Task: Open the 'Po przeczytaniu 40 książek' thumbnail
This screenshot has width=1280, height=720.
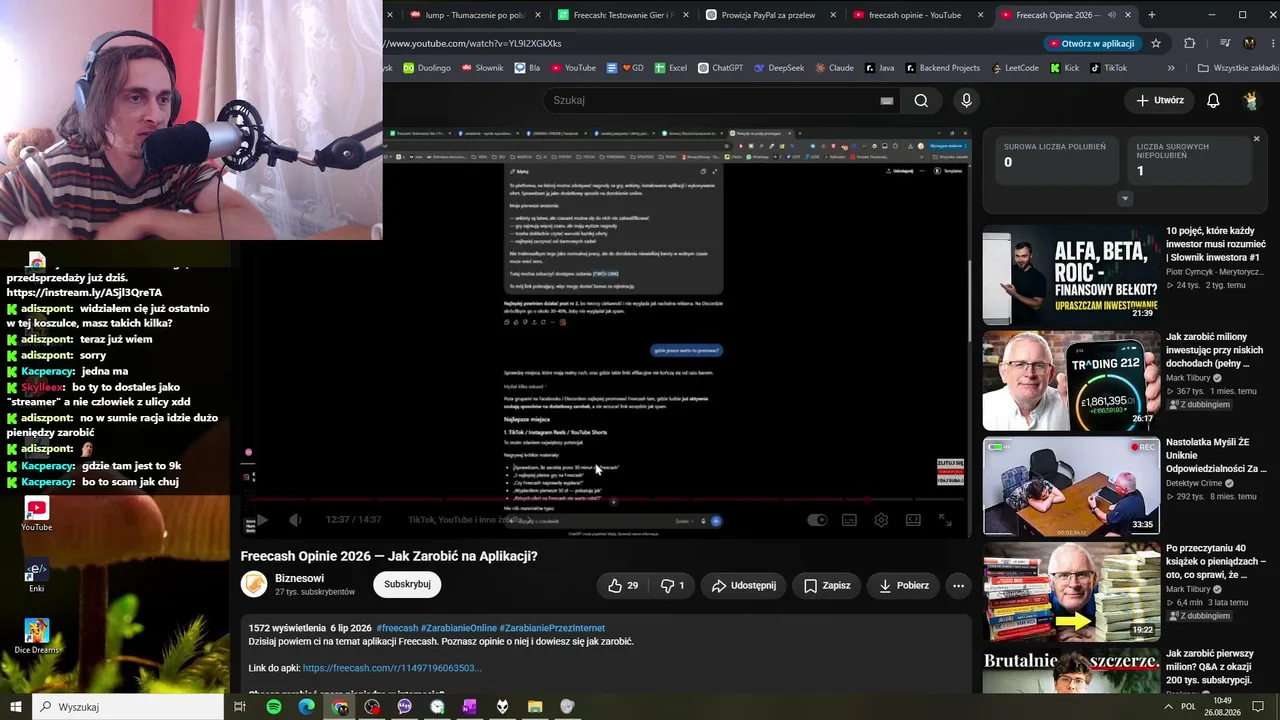Action: point(1071,592)
